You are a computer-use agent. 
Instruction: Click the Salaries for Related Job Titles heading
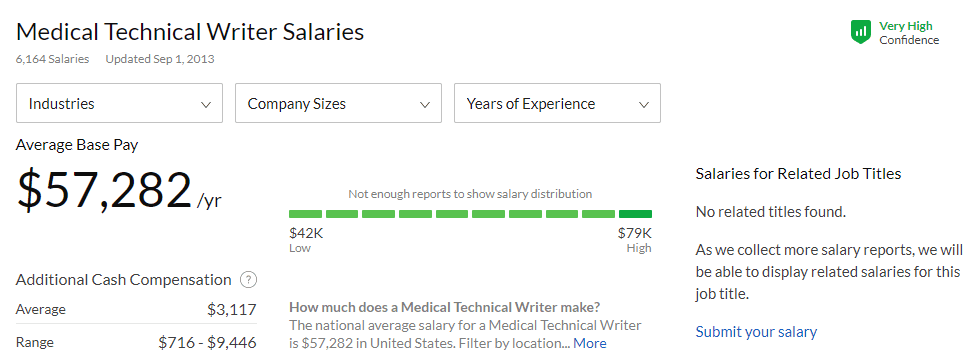coord(798,173)
